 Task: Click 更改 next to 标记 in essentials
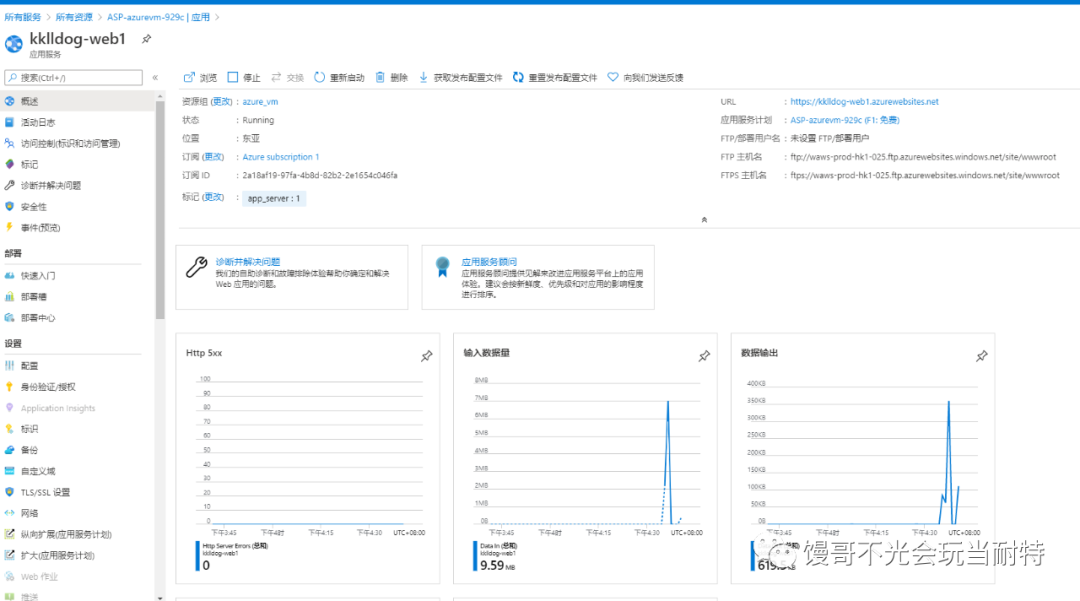point(214,197)
